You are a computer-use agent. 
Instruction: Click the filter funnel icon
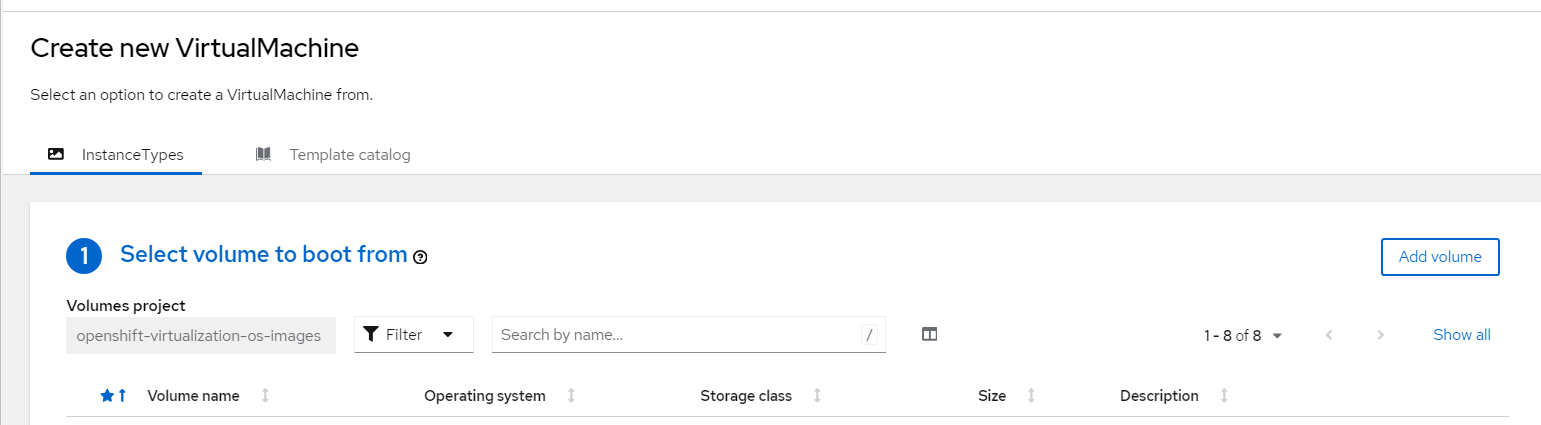click(x=371, y=335)
